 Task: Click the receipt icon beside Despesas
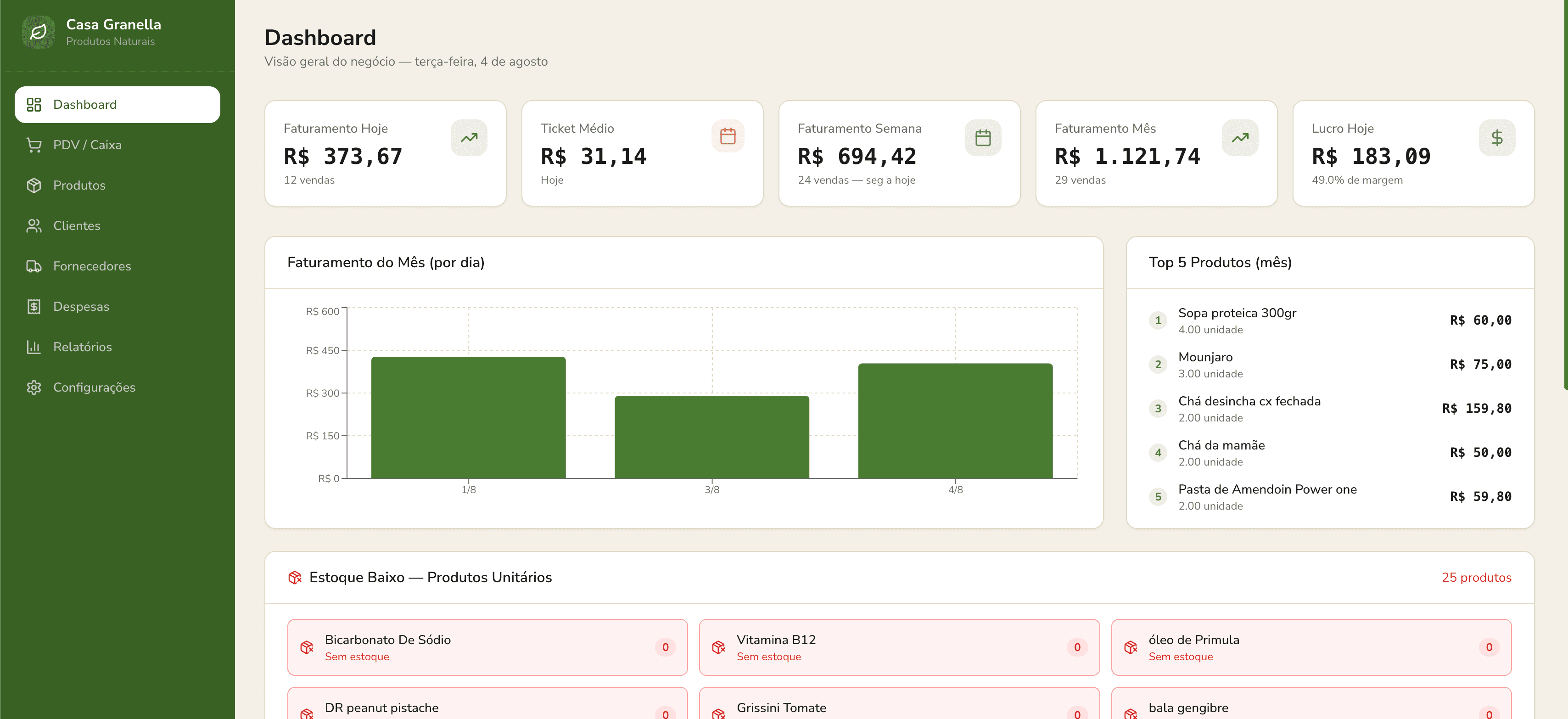tap(34, 306)
